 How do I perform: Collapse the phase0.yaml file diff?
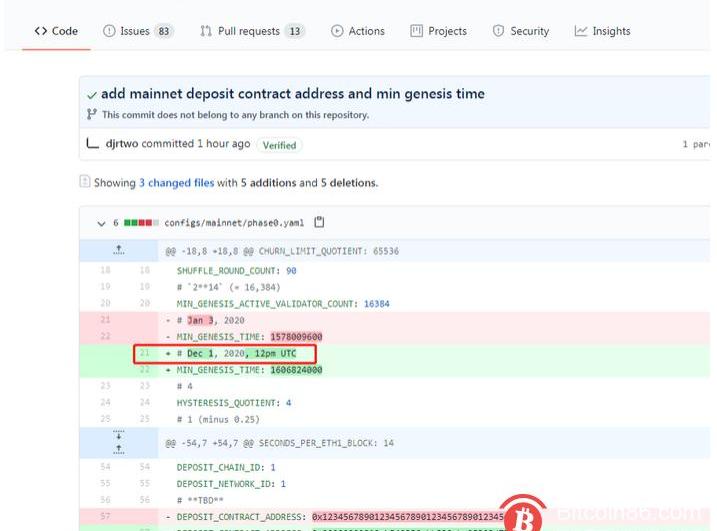[101, 223]
